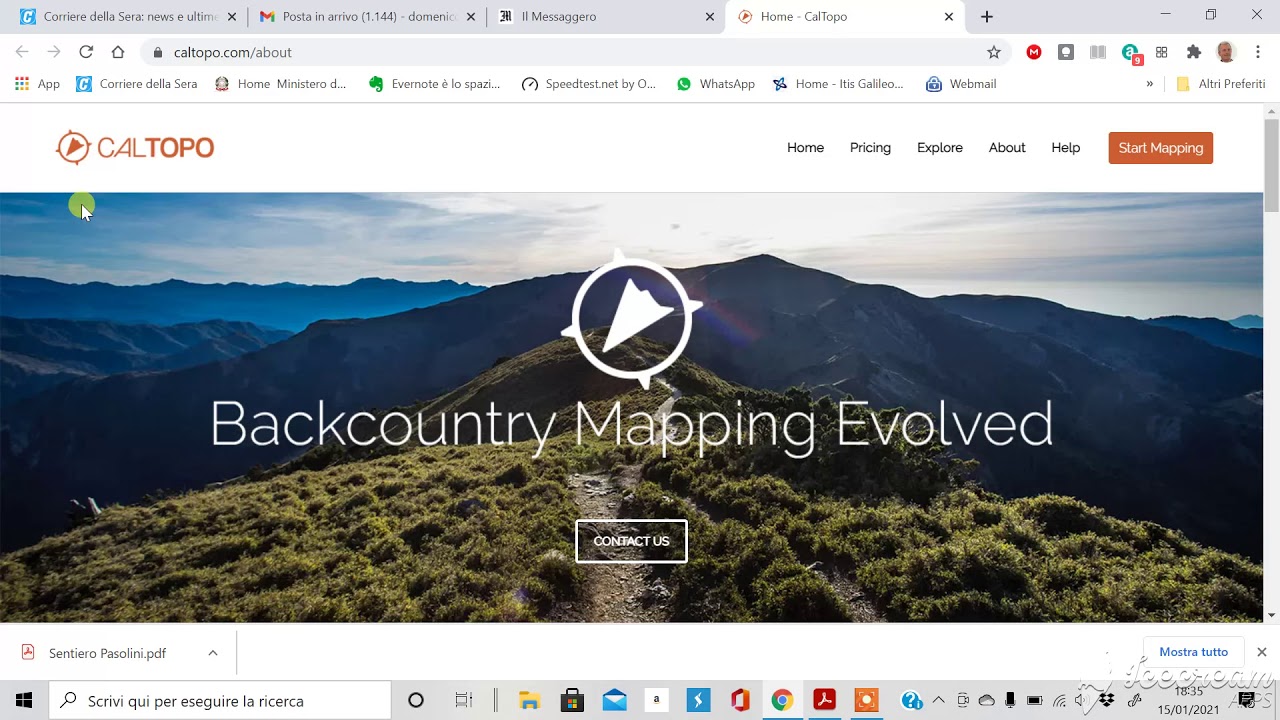This screenshot has height=720, width=1280.
Task: Open Cortana circle on the taskbar
Action: coord(416,700)
